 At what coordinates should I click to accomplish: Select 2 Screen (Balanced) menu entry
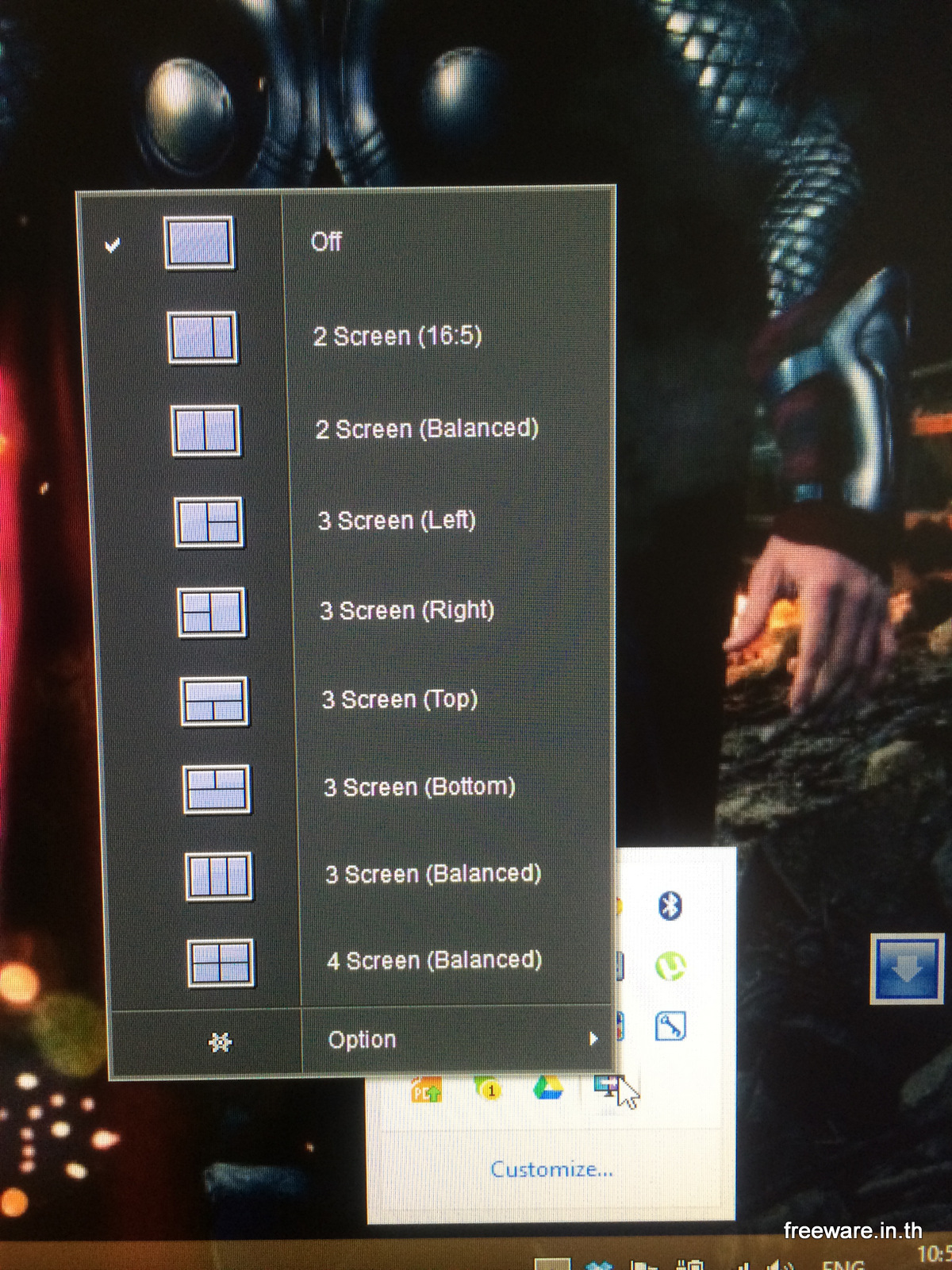[x=427, y=429]
